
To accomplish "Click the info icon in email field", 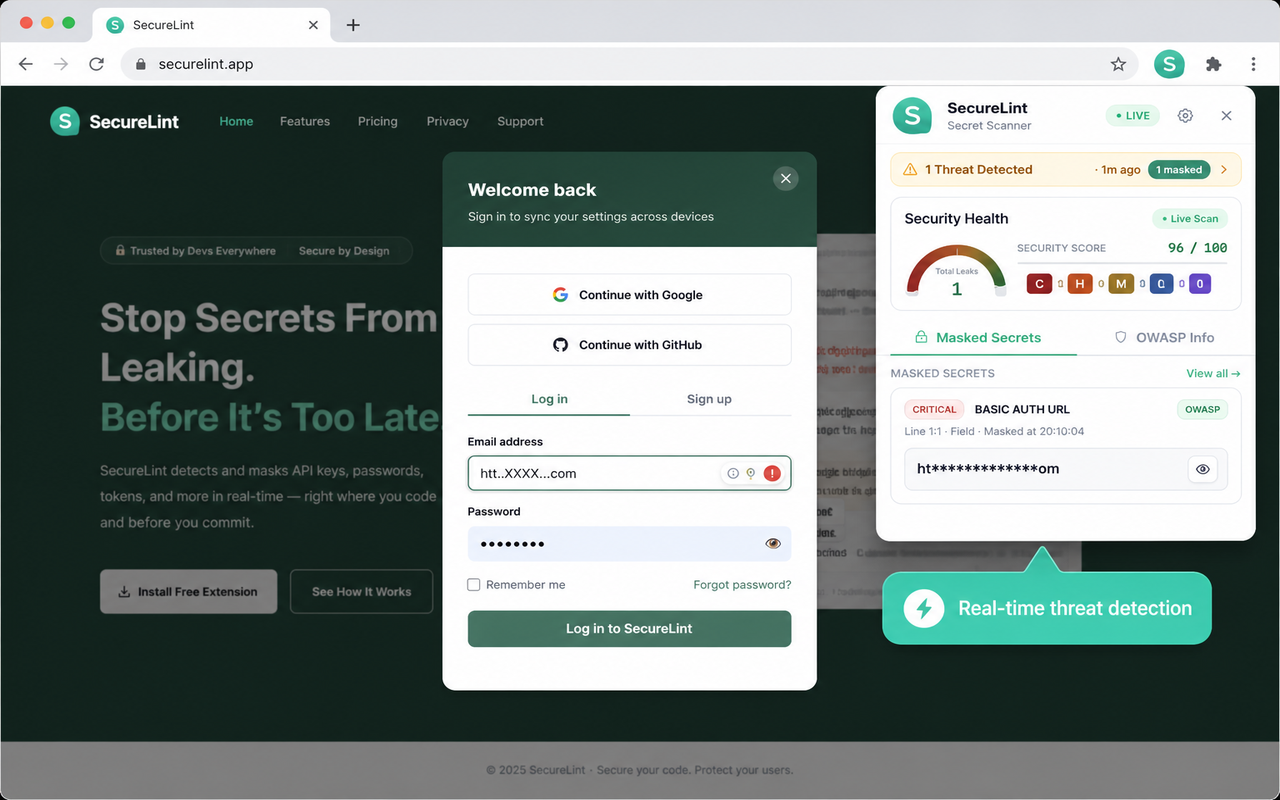I will coord(733,473).
